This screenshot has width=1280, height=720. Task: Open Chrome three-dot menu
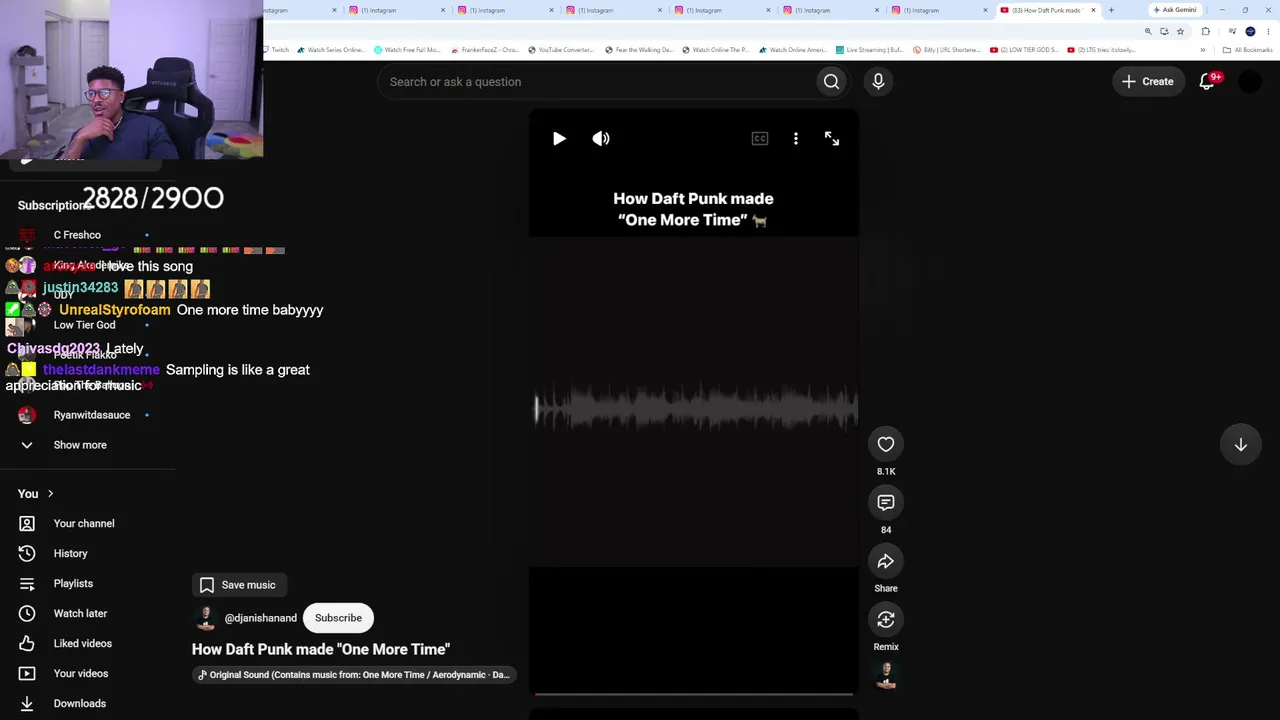[x=1268, y=31]
